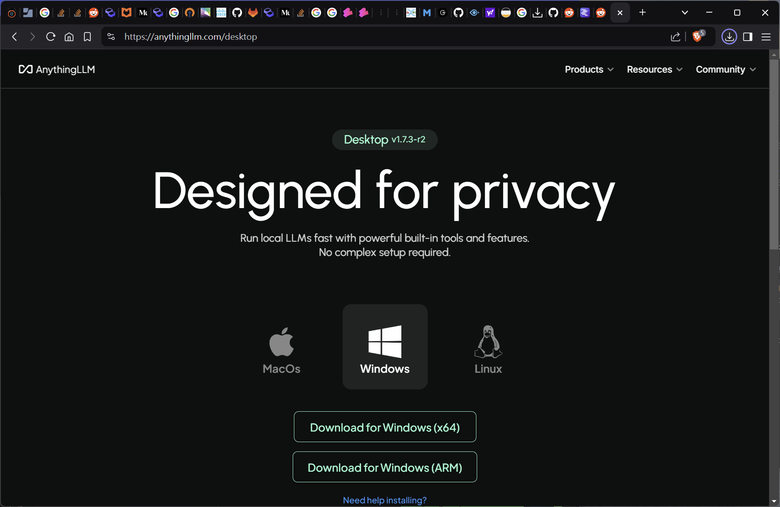This screenshot has height=507, width=780.
Task: Switch to the GitLab fox tab
Action: [253, 13]
